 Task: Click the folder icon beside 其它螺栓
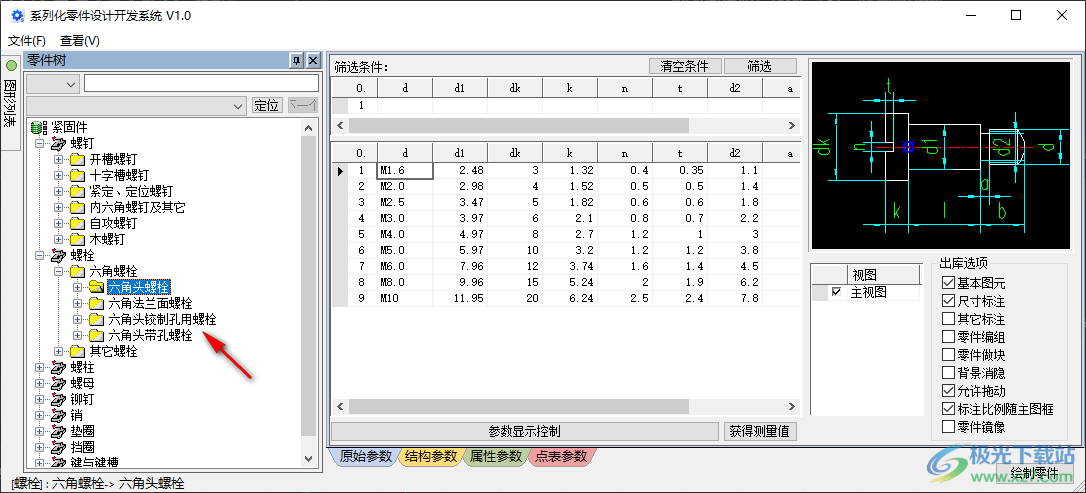click(x=77, y=351)
